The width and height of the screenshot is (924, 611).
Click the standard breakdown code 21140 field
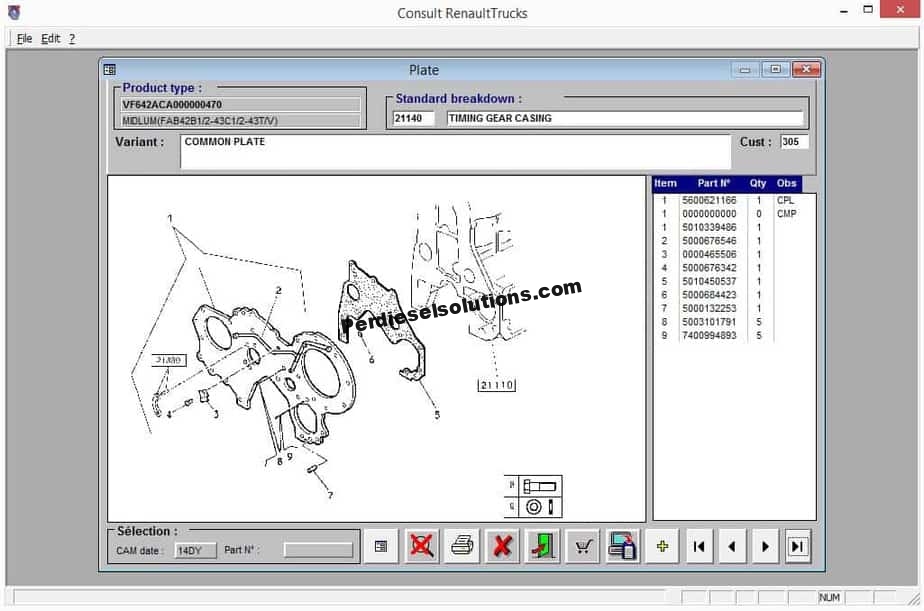pyautogui.click(x=414, y=118)
